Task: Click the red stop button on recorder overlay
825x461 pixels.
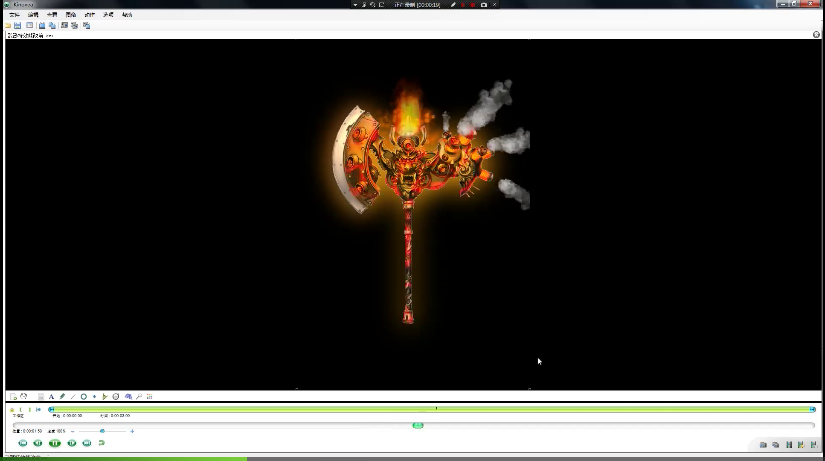Action: coord(473,5)
